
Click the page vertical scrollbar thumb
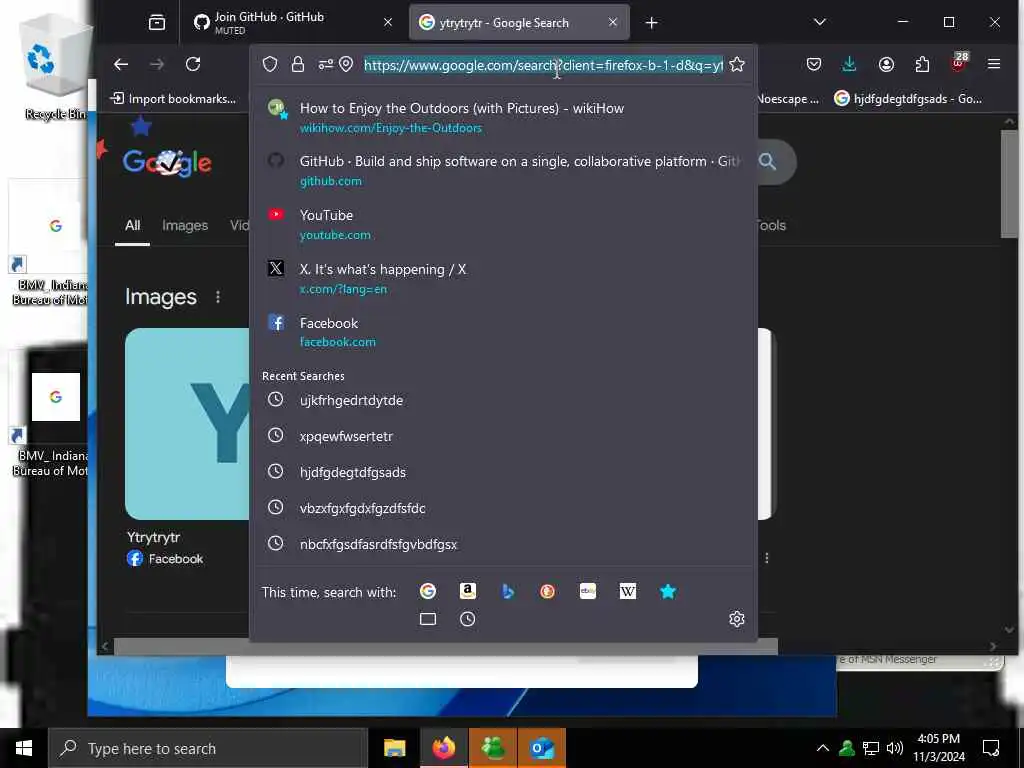coord(1010,184)
